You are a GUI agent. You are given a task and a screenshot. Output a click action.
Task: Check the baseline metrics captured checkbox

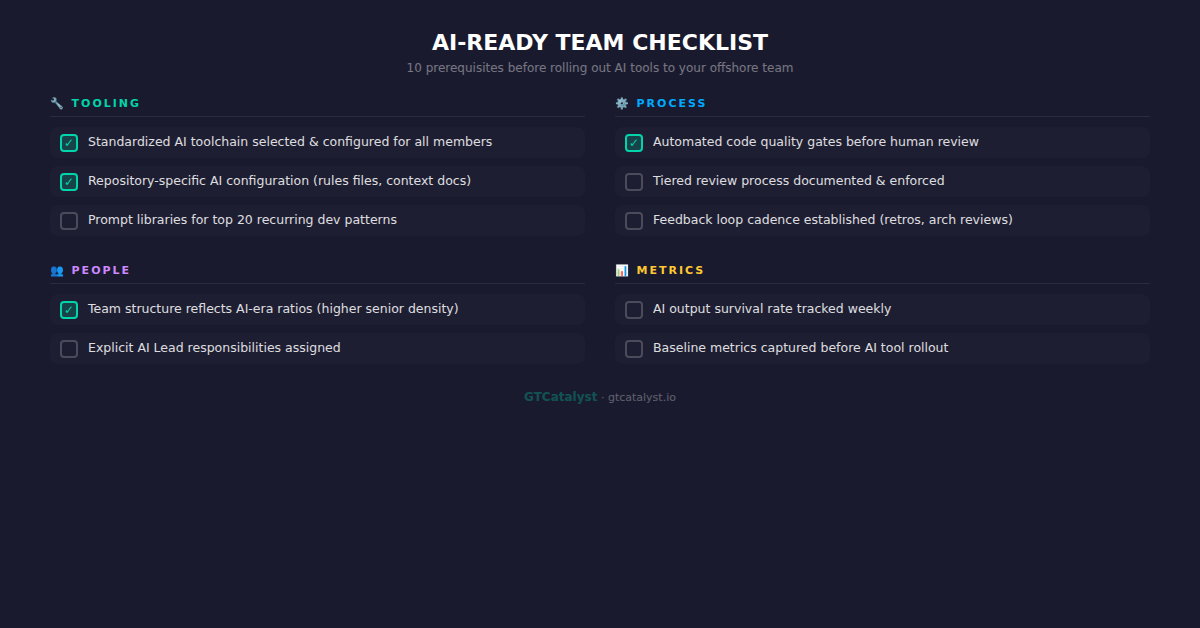633,348
